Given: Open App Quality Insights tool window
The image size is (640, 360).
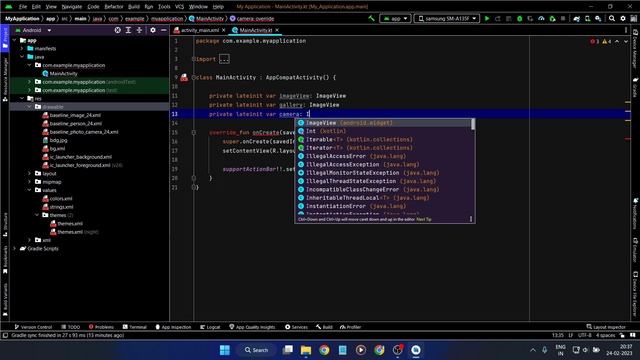Looking at the screenshot, I should (252, 327).
